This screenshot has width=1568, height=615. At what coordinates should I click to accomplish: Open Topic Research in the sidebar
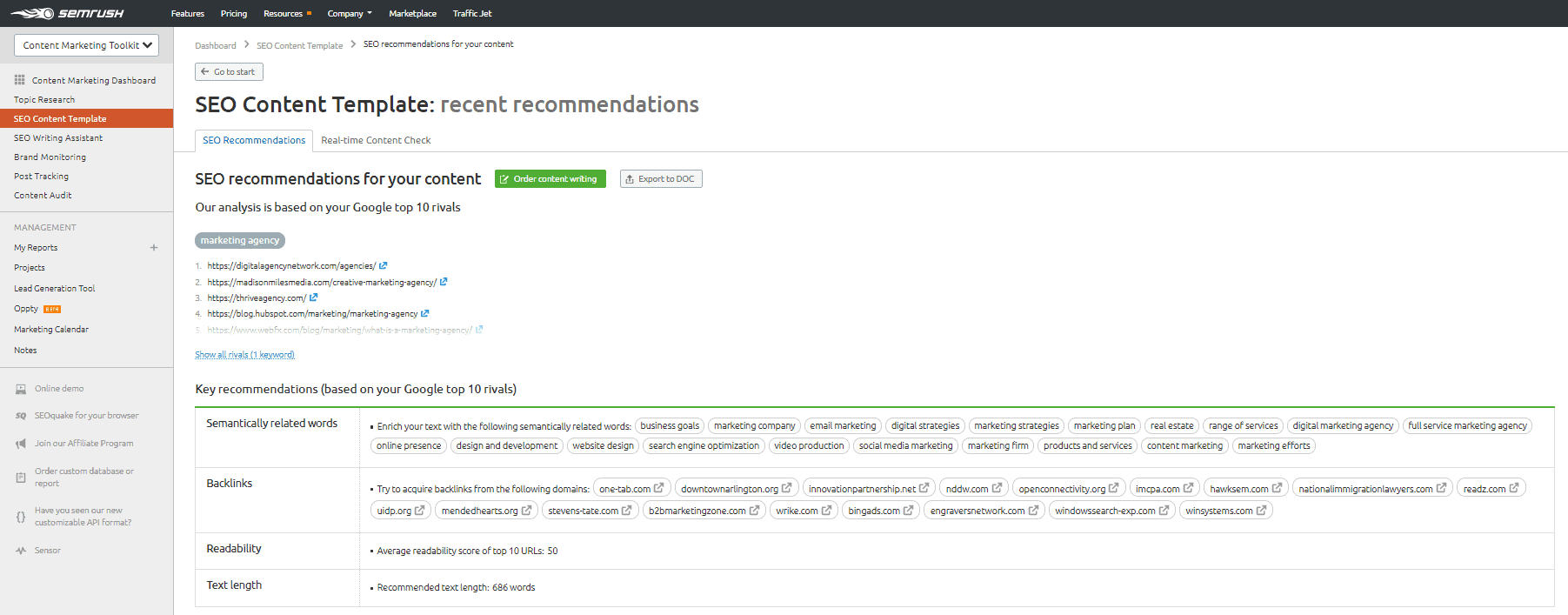pos(44,100)
